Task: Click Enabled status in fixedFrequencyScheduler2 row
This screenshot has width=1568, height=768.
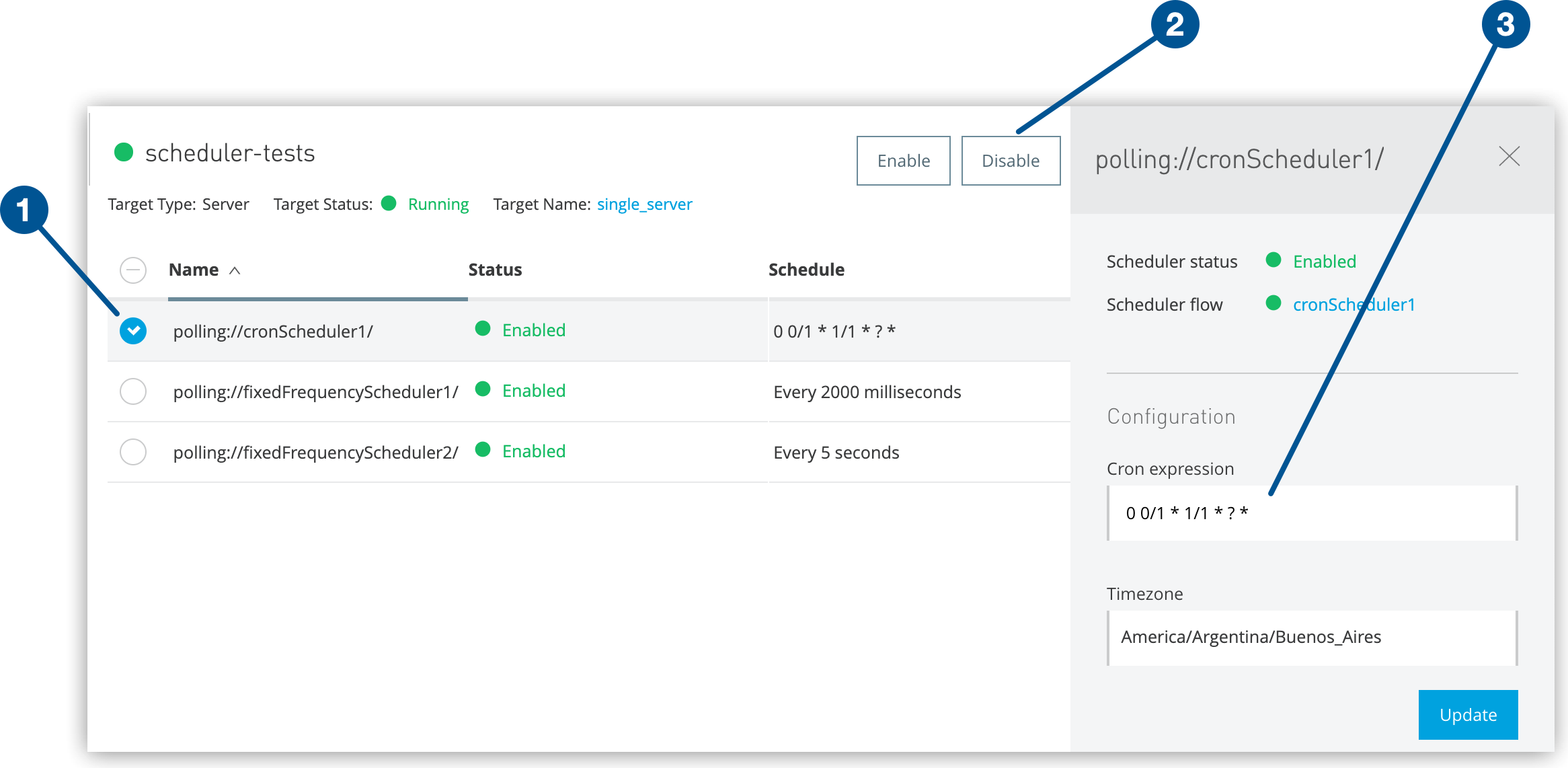Action: [534, 451]
